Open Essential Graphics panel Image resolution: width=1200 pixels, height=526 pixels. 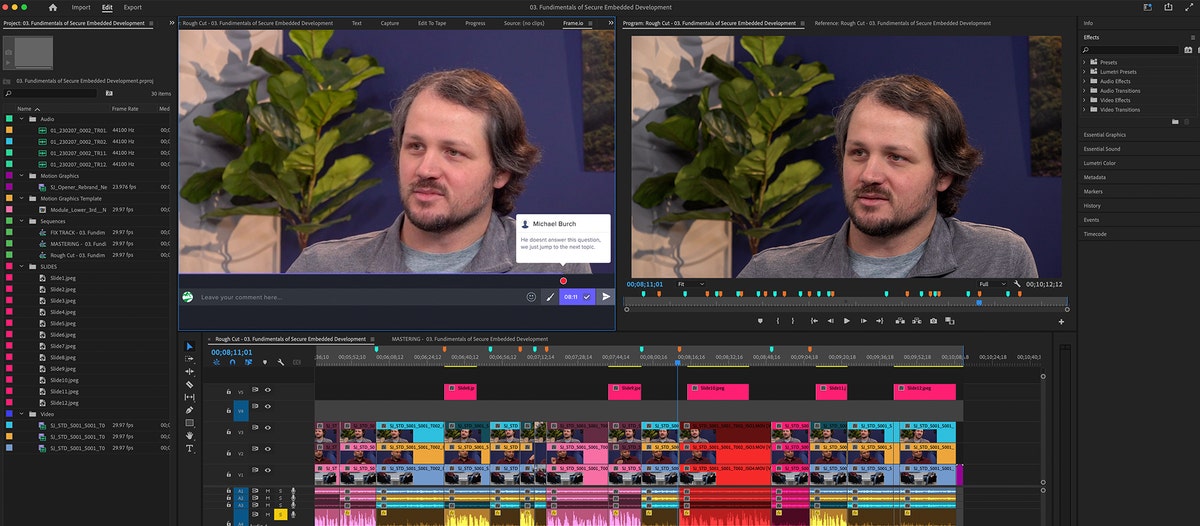click(x=1104, y=134)
